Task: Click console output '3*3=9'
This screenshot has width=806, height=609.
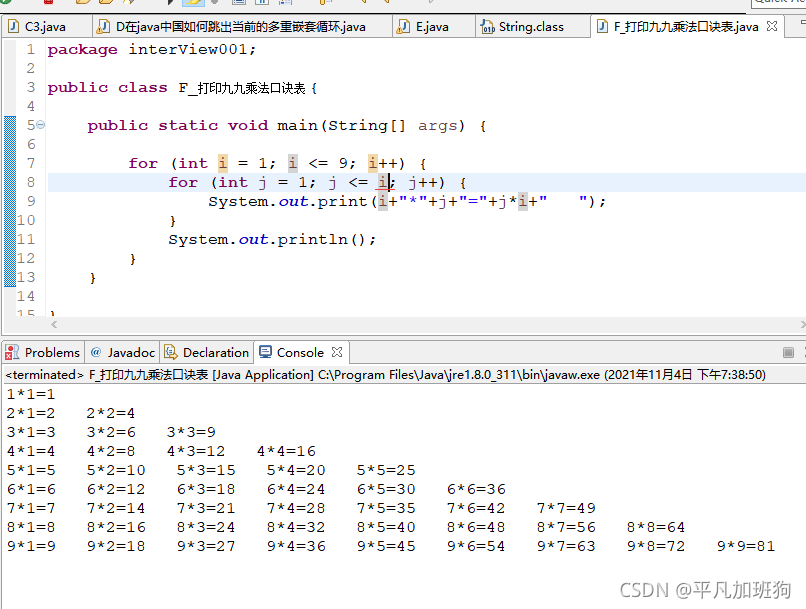Action: click(191, 432)
